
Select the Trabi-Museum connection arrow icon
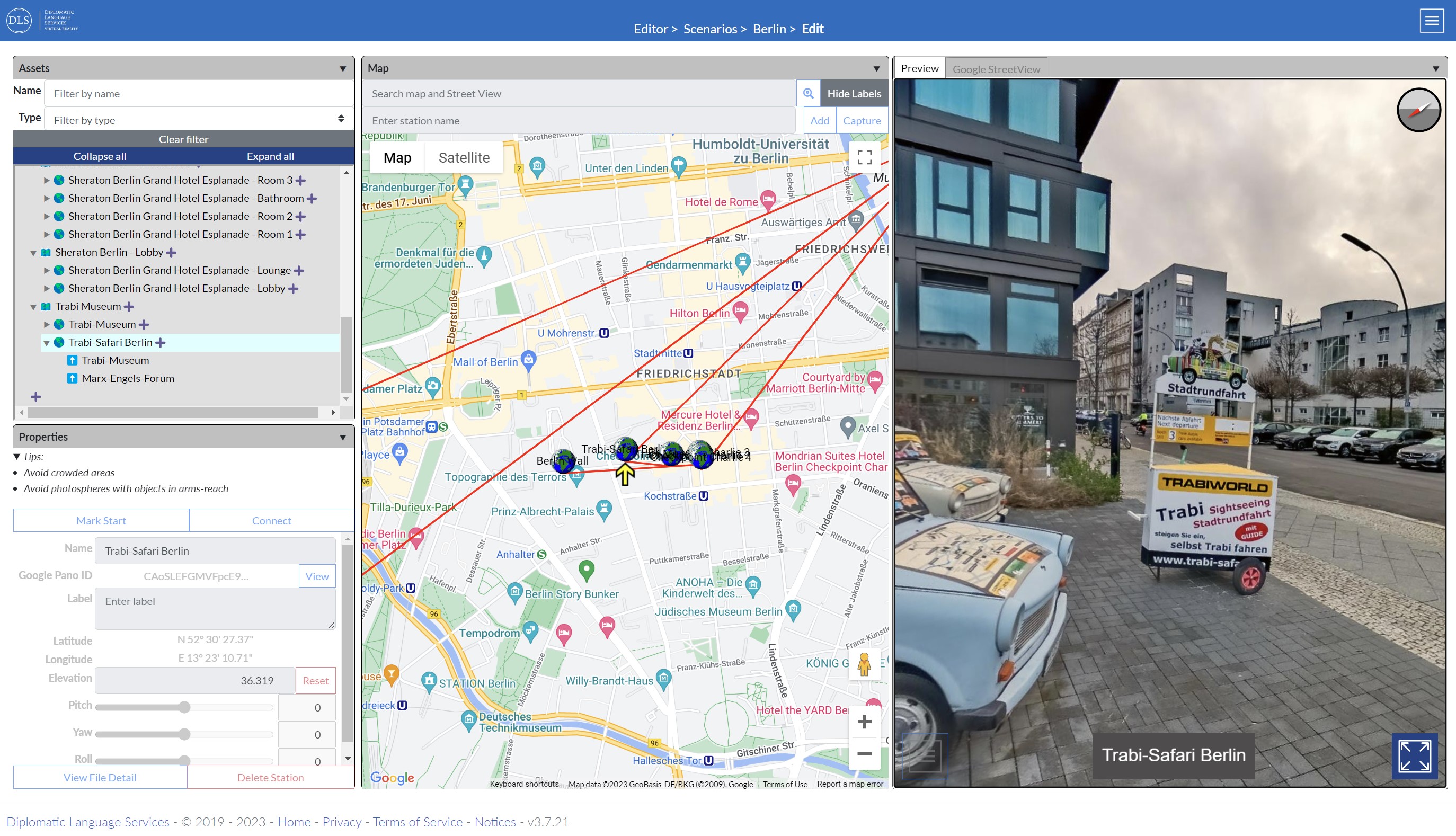coord(72,361)
